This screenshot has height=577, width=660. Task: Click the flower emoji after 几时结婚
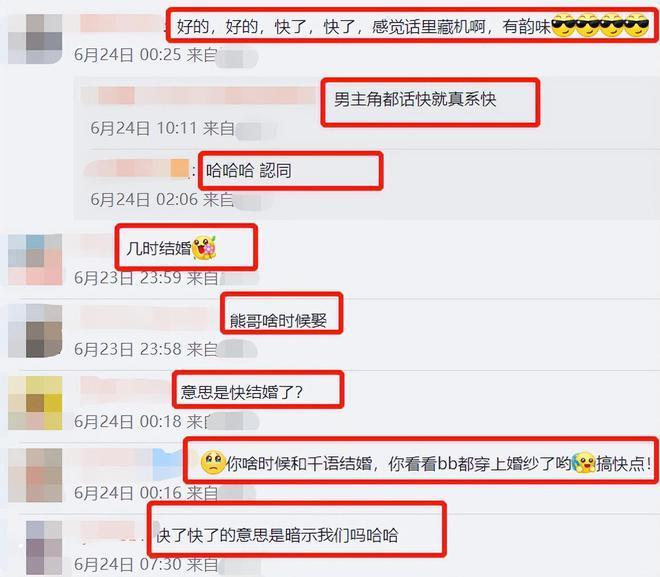click(204, 247)
